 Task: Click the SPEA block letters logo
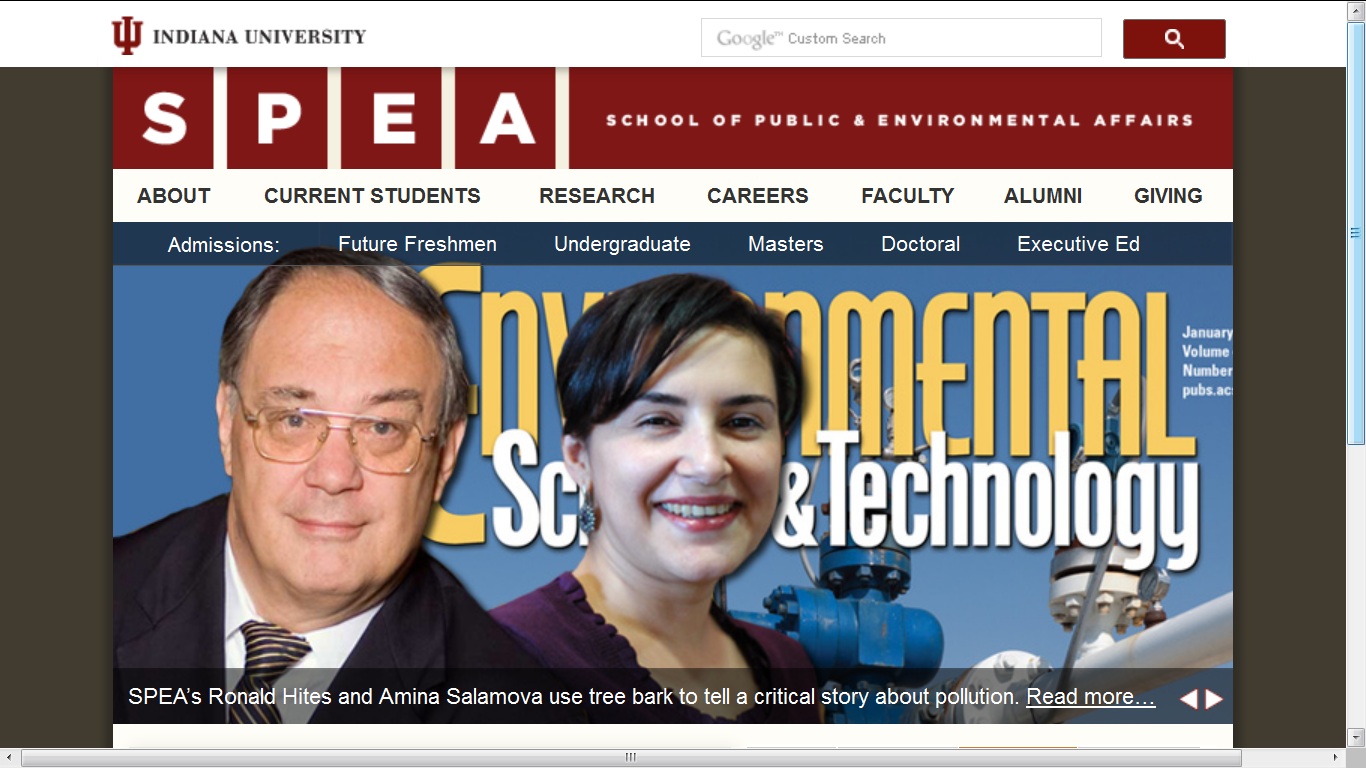tap(340, 118)
